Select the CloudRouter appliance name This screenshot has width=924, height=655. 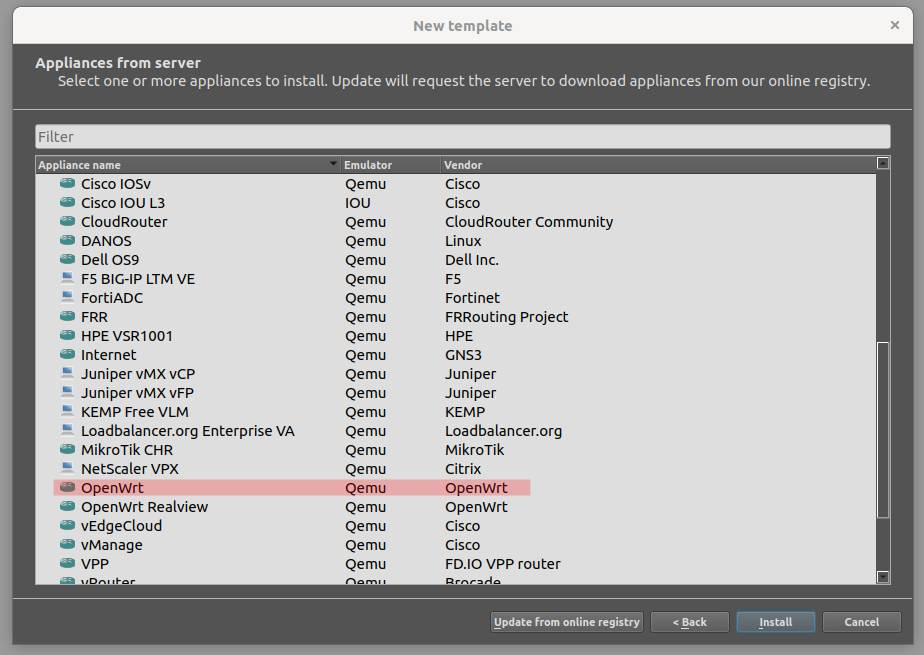click(124, 221)
